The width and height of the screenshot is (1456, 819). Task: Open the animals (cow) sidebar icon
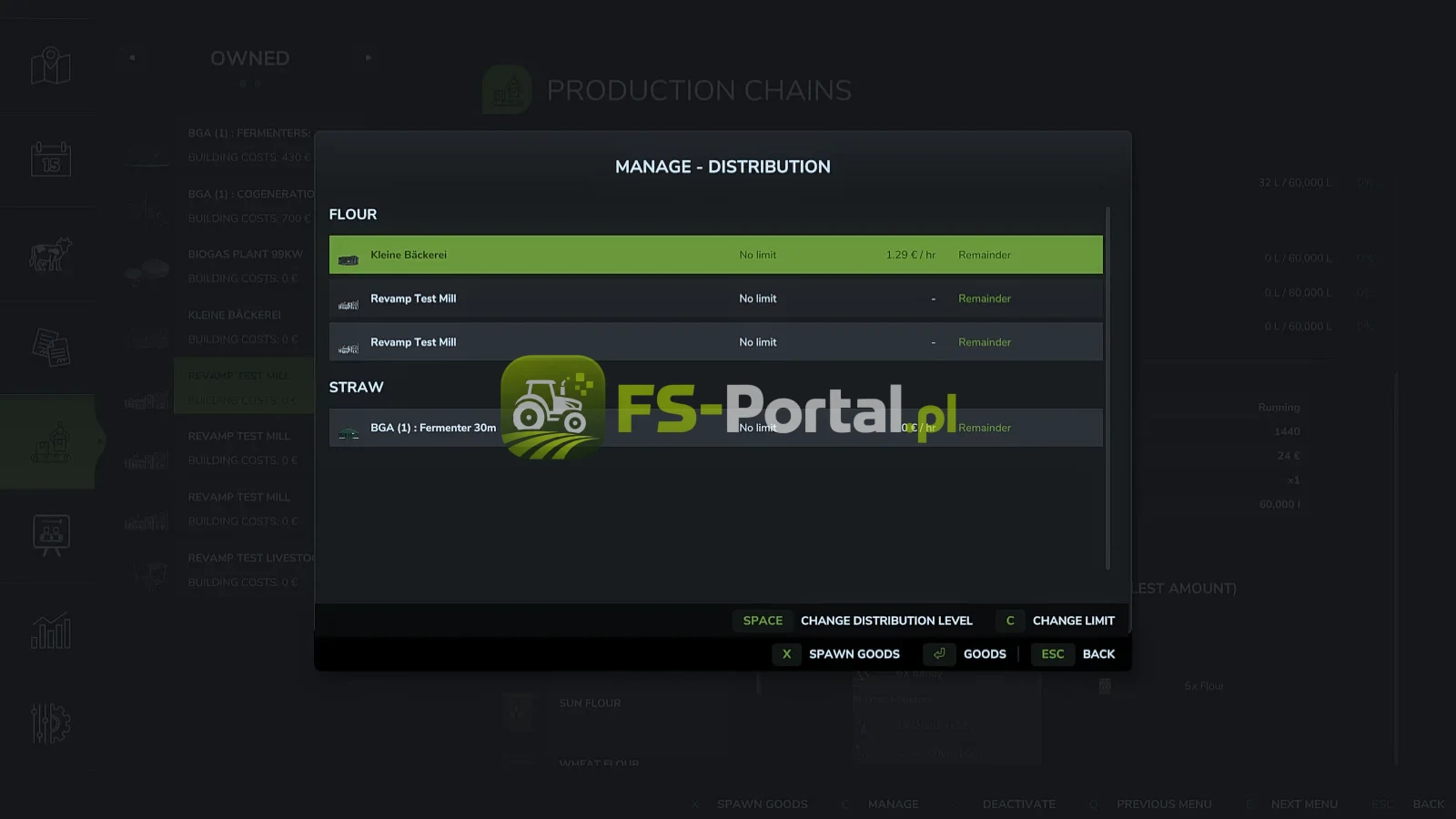(x=51, y=254)
